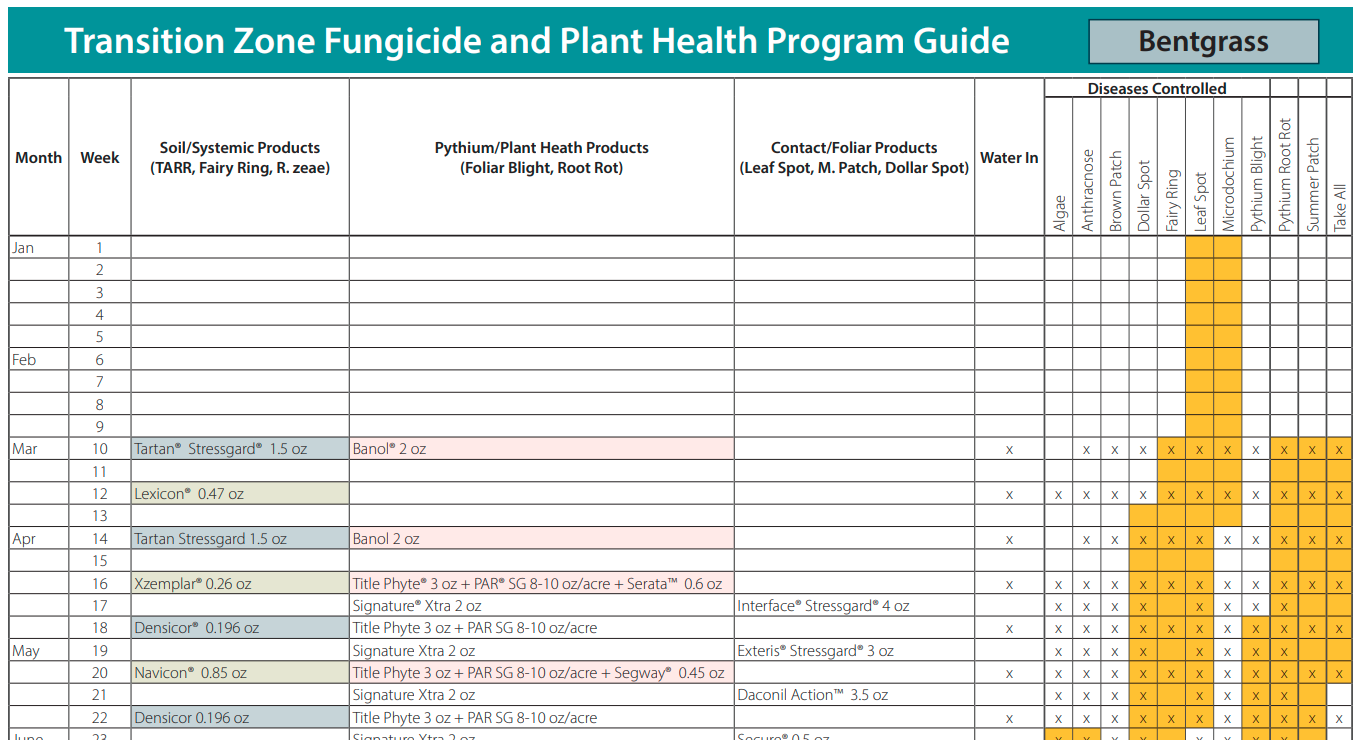Viewport: 1366px width, 740px height.
Task: Click 'Tartan Stressgard 1.5 oz' in week 14
Action: 240,539
